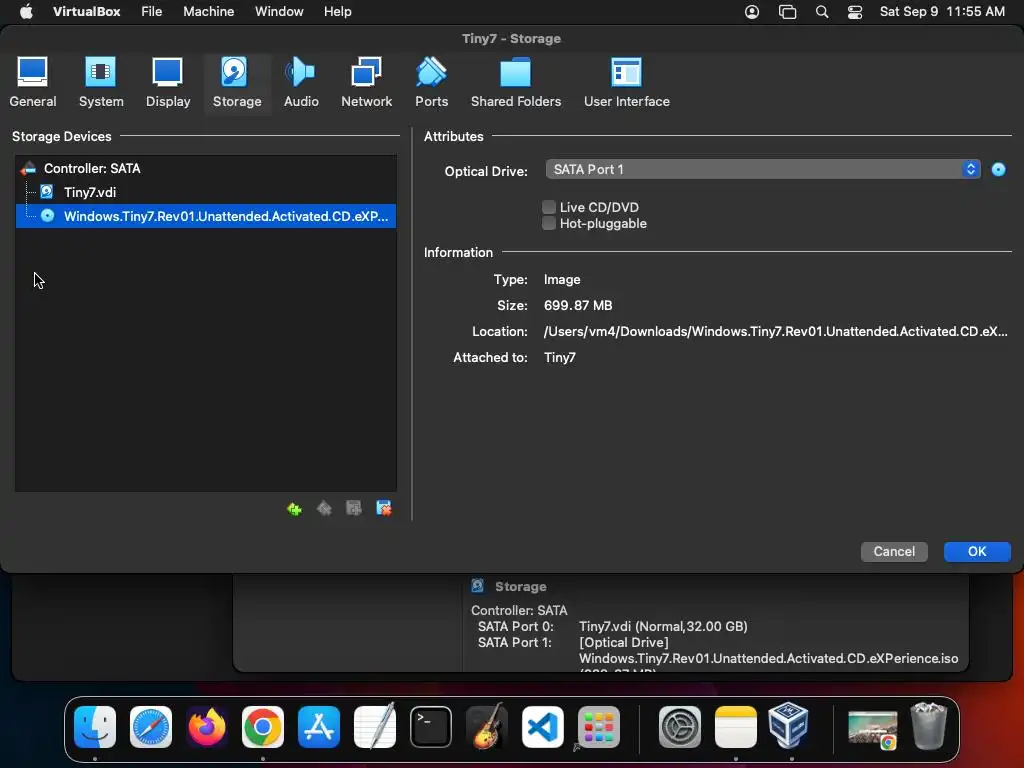Open the System settings section

click(101, 84)
